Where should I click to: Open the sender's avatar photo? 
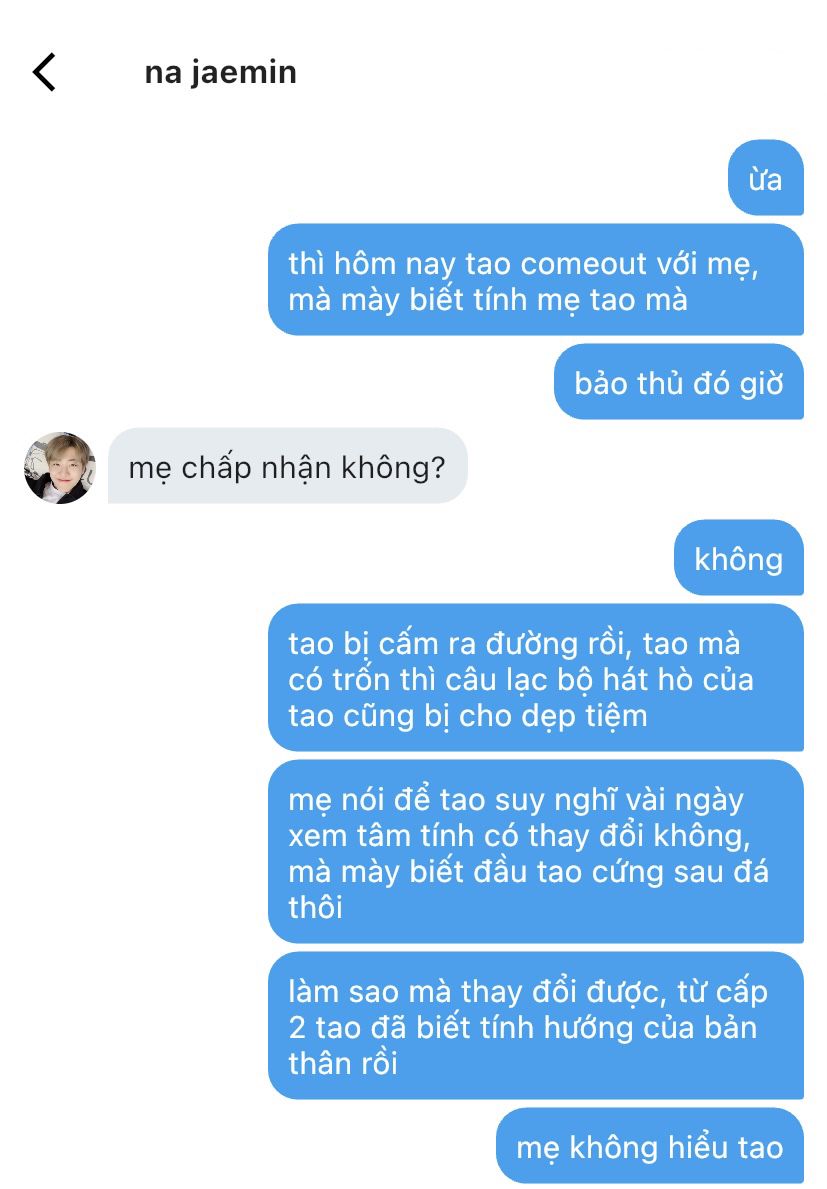pyautogui.click(x=60, y=468)
